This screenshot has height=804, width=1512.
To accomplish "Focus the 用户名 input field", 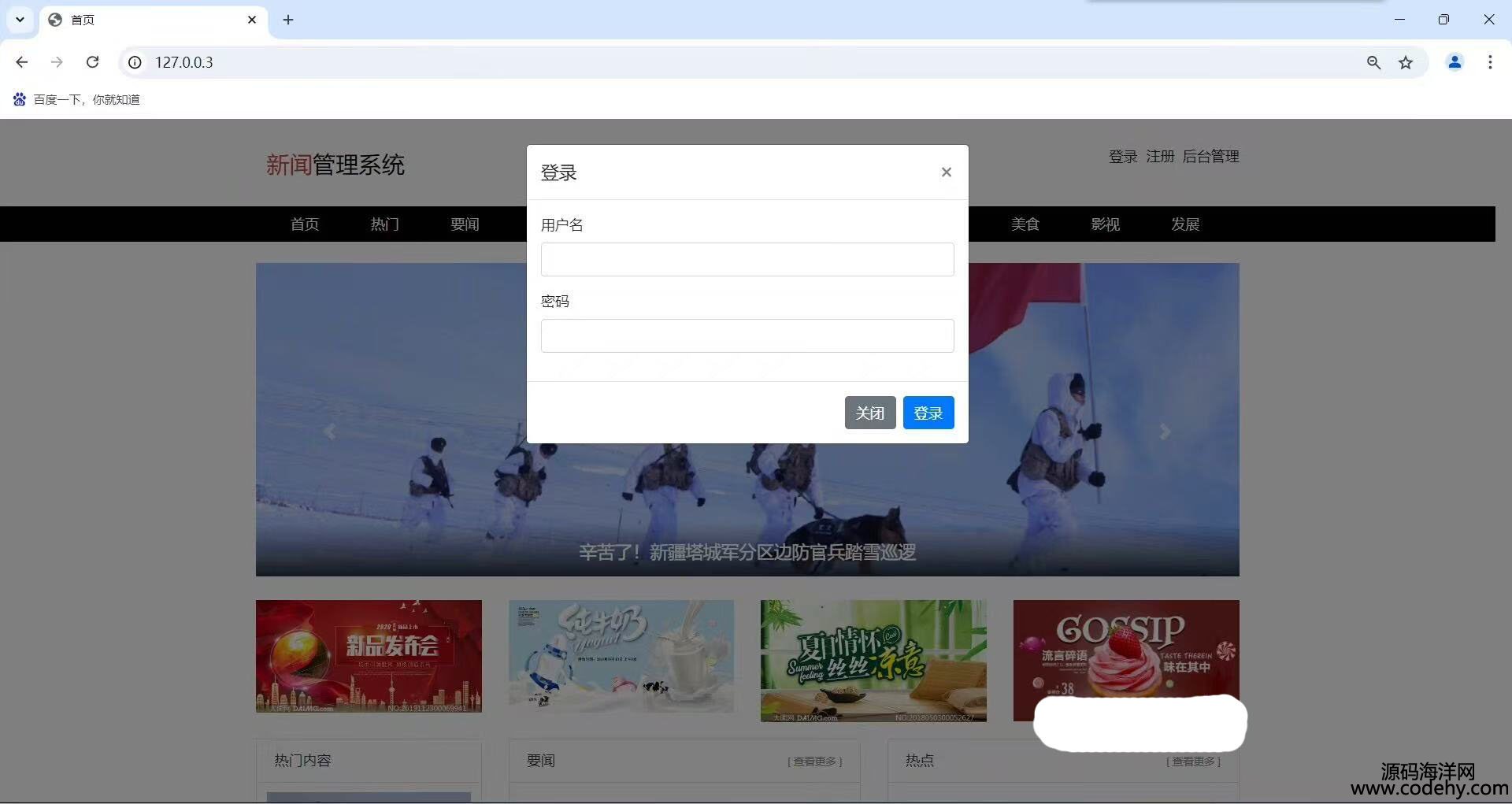I will pyautogui.click(x=747, y=260).
